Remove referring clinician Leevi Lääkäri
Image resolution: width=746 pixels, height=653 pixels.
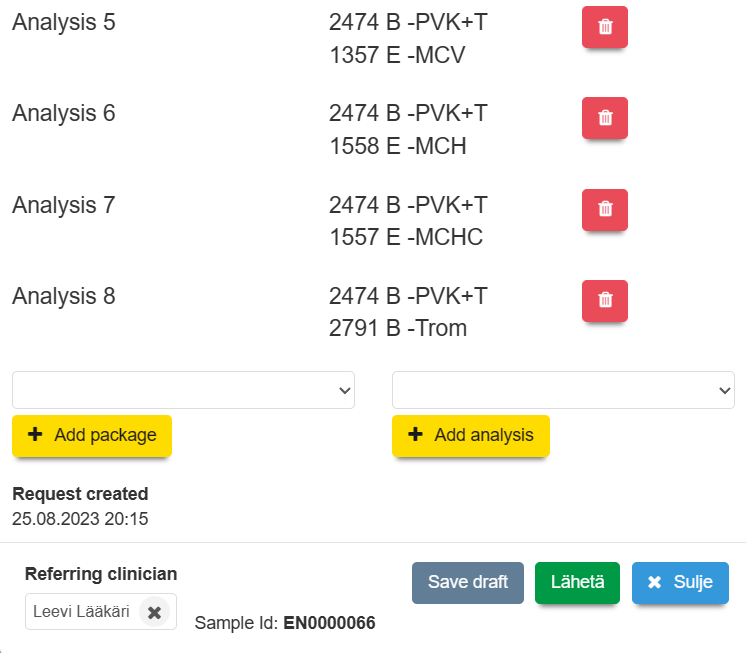point(154,612)
